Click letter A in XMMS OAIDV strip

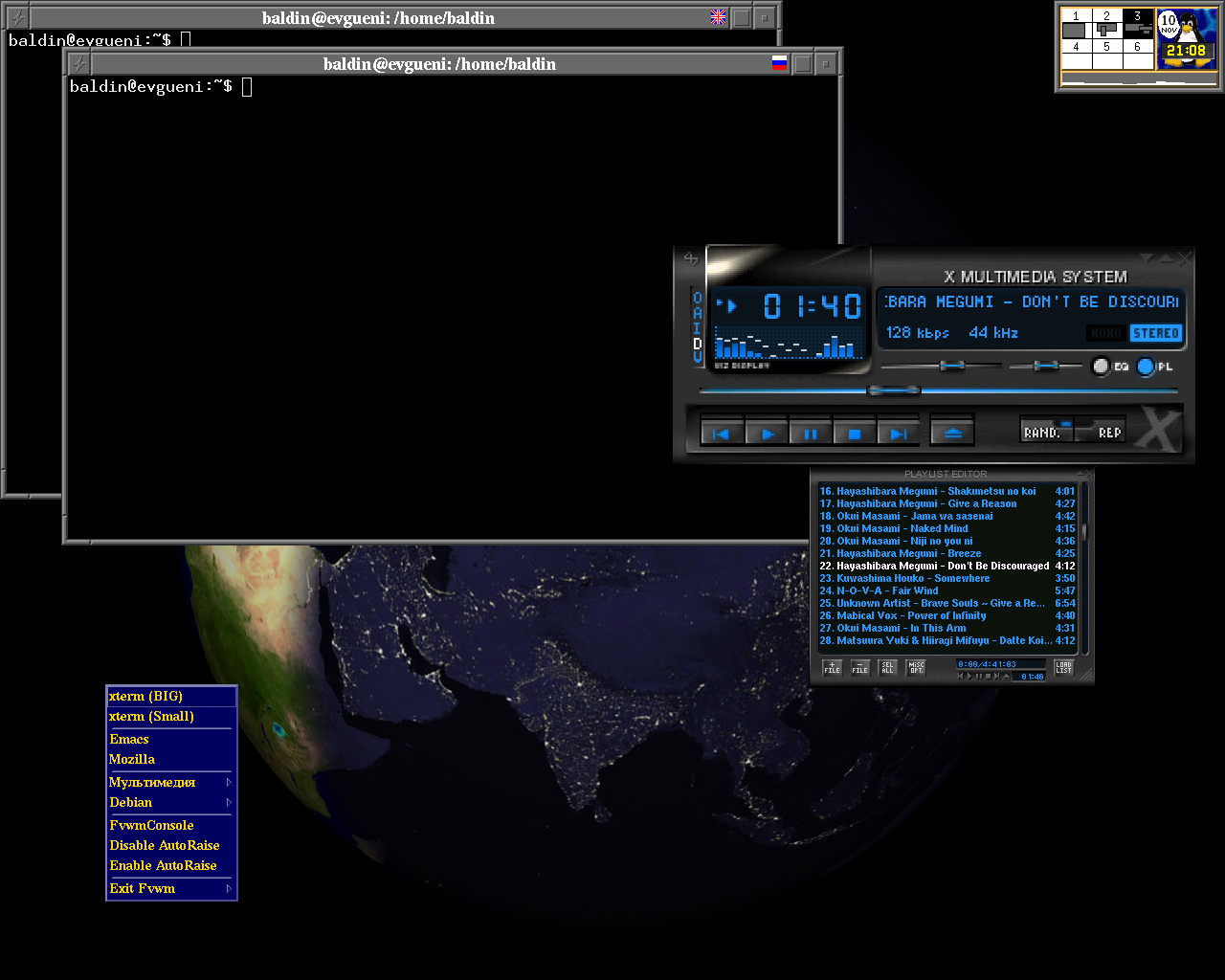tap(698, 313)
